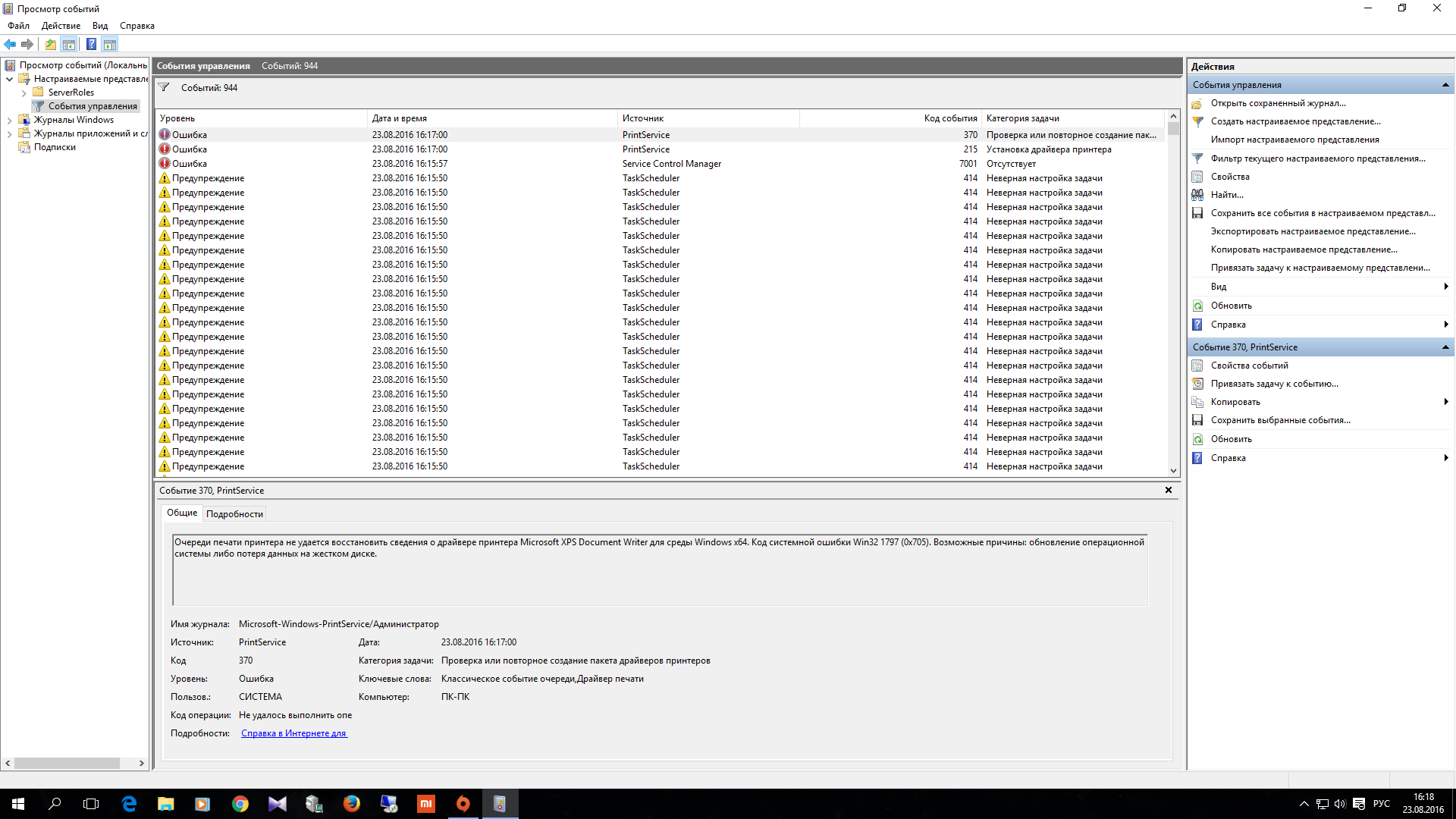Screen dimensions: 1456x819
Task: Click the blue help toolbar icon
Action: tap(91, 44)
